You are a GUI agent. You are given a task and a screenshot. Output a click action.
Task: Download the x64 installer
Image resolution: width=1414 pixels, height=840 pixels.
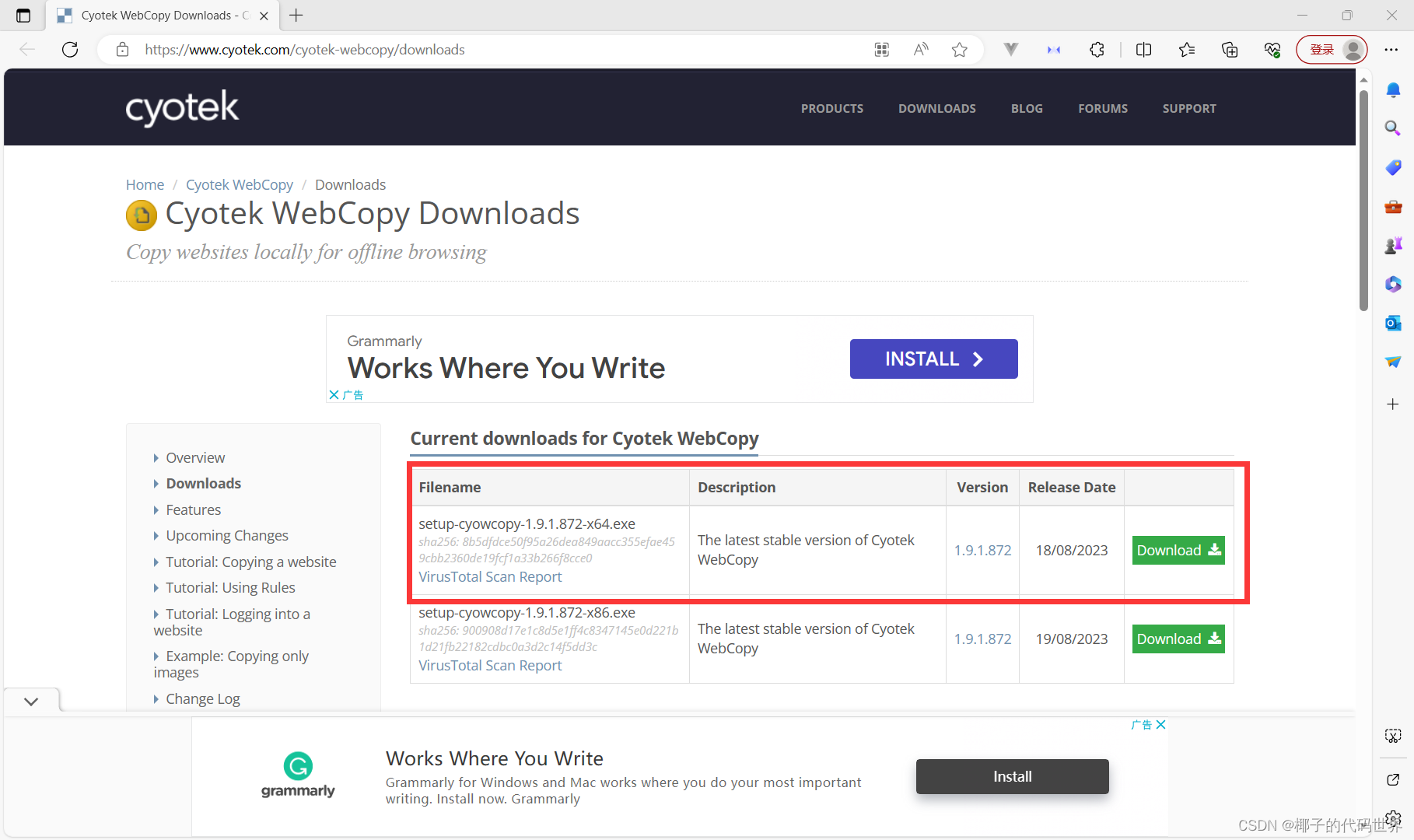[x=1178, y=550]
